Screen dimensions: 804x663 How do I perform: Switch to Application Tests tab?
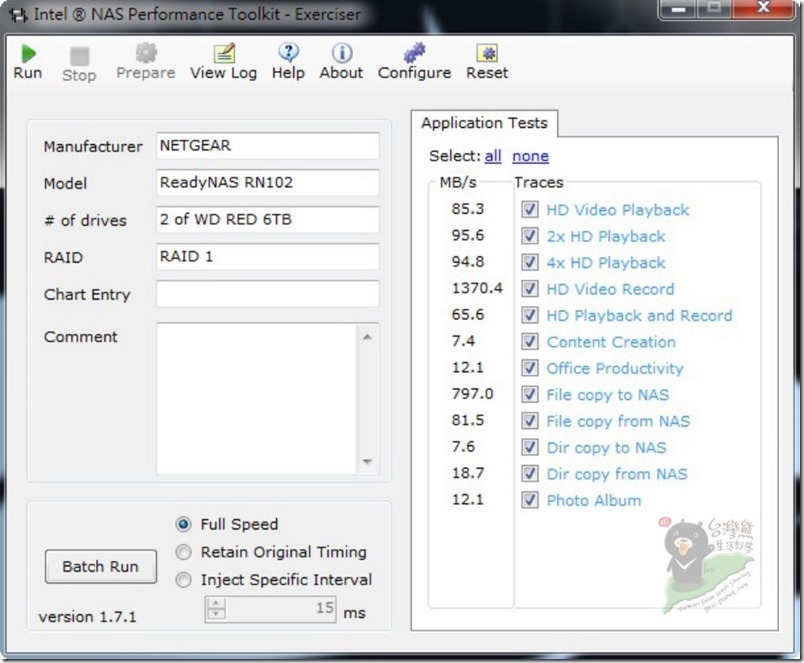(x=484, y=123)
